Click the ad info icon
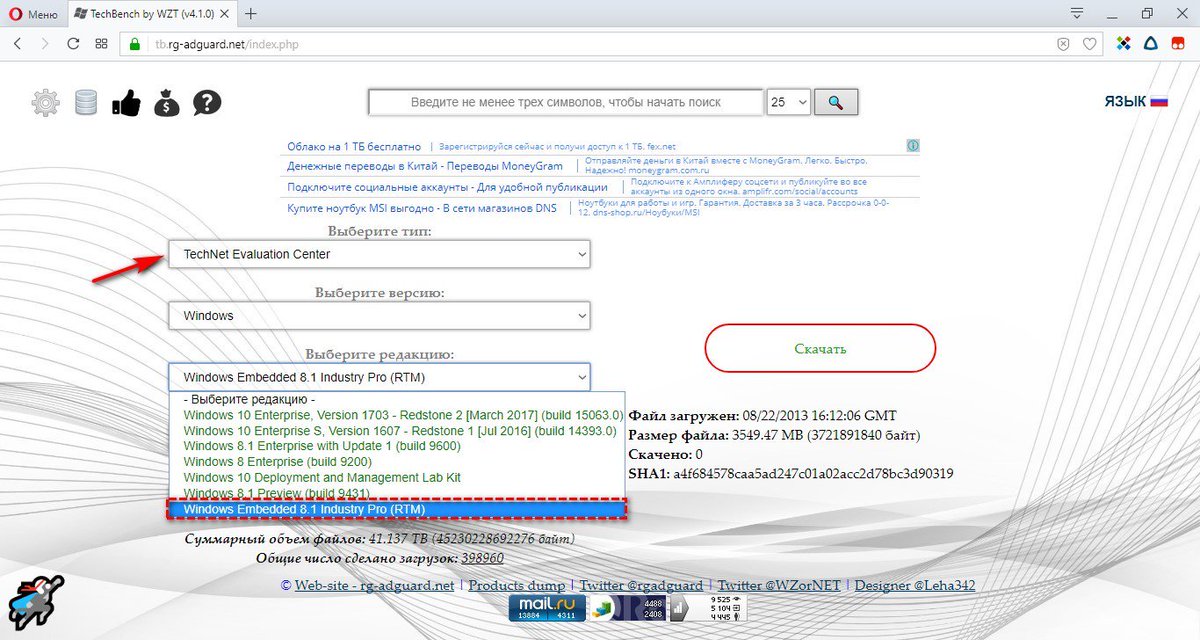1200x640 pixels. 913,145
